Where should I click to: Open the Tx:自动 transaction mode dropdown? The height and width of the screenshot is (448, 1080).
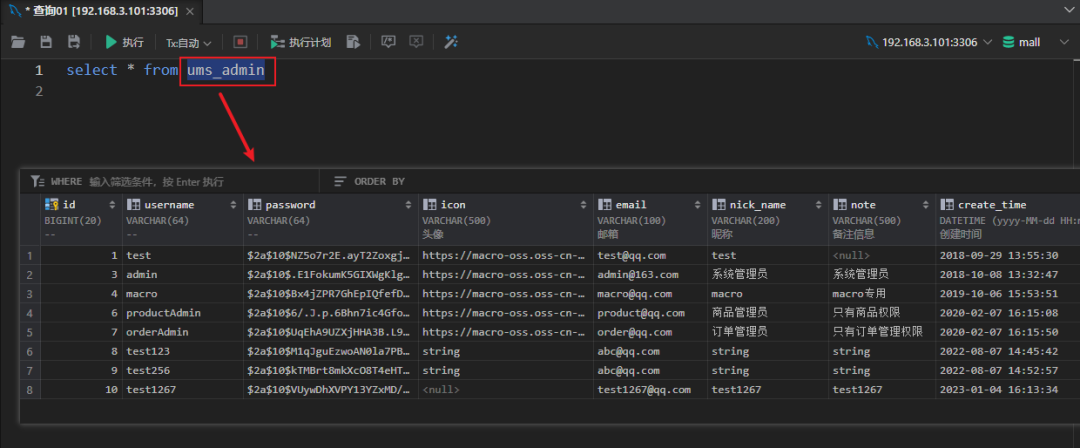(189, 42)
